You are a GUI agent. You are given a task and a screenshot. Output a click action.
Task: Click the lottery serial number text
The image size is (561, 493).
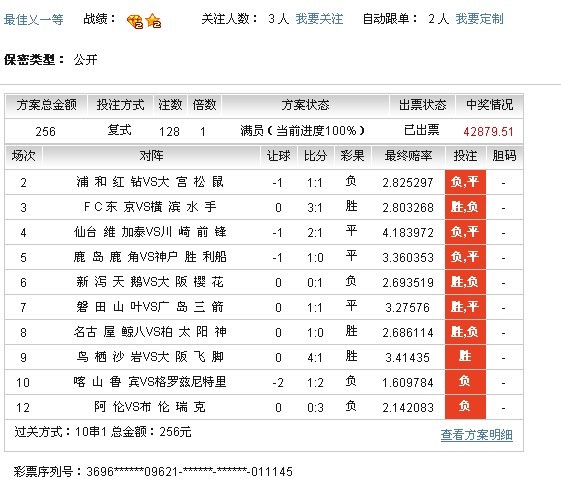[x=153, y=472]
